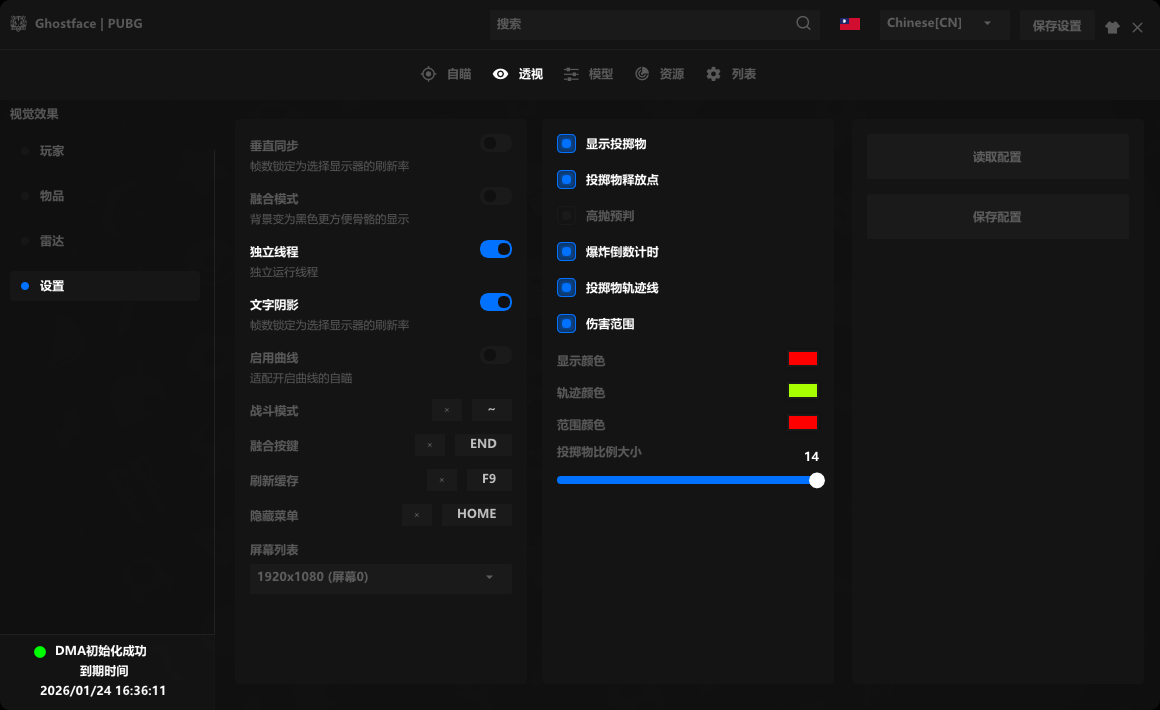This screenshot has height=710, width=1160.
Task: Click the 模型 sliders icon
Action: click(571, 74)
